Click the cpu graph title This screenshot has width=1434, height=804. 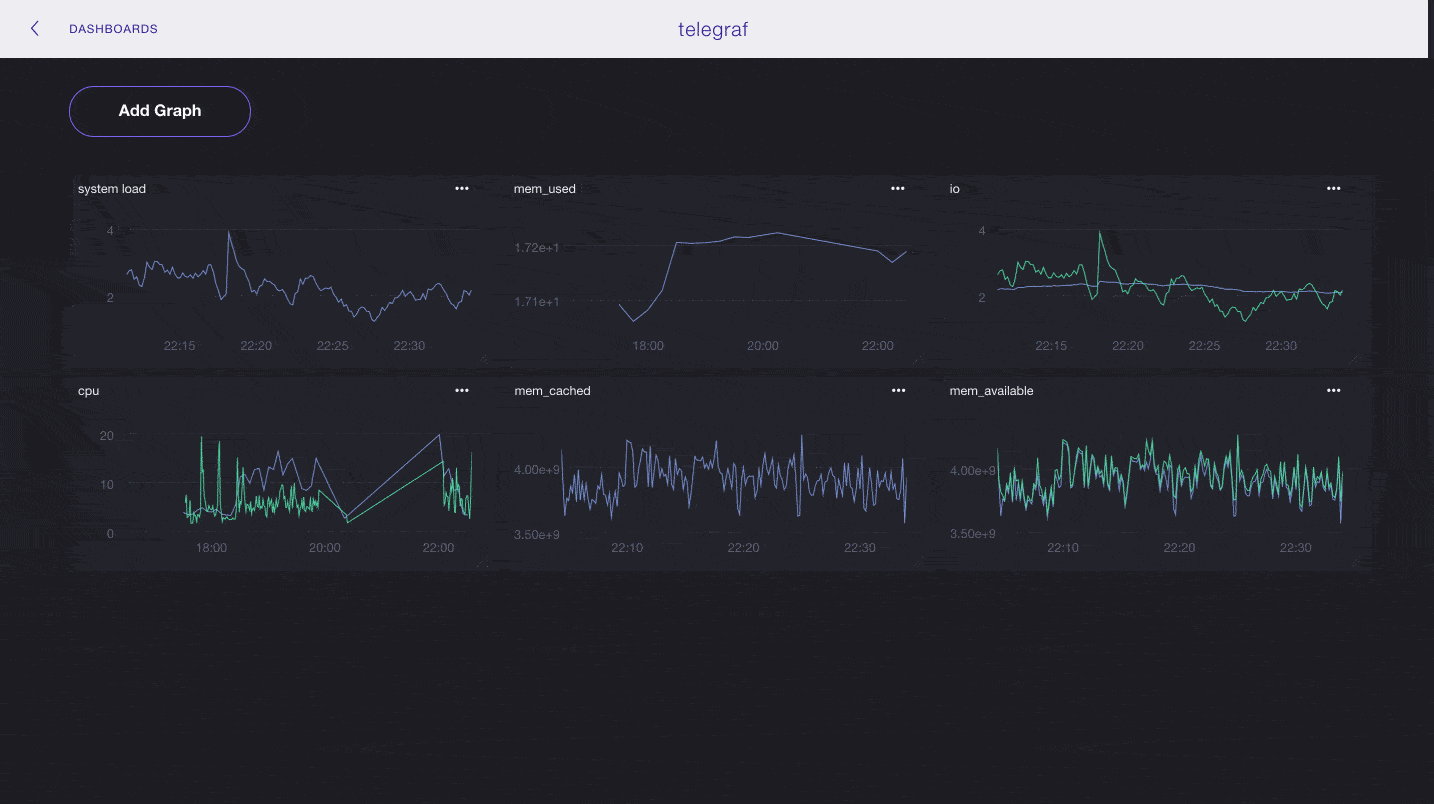click(x=89, y=391)
